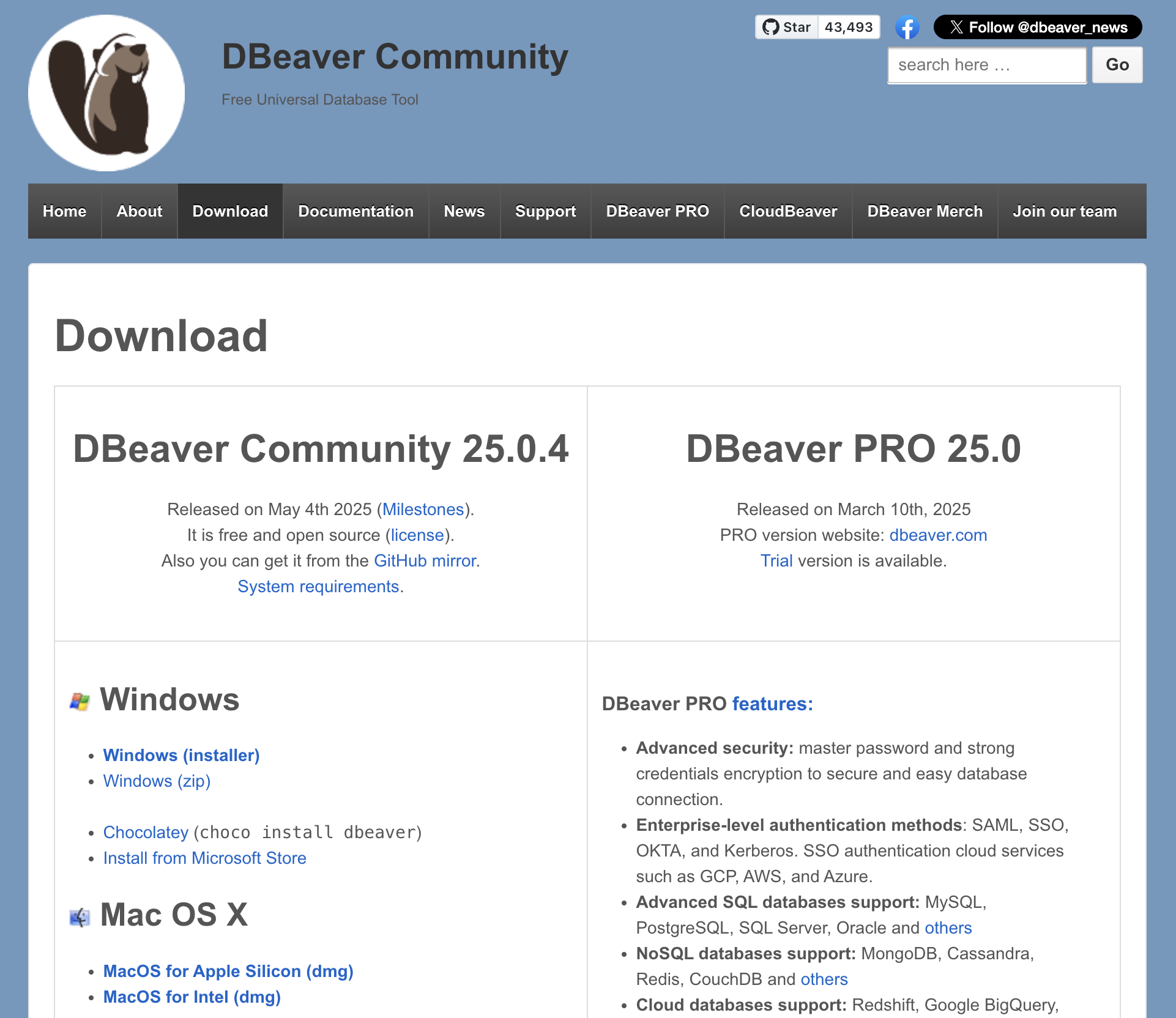1176x1018 pixels.
Task: Click Install from Microsoft Store
Action: click(205, 858)
